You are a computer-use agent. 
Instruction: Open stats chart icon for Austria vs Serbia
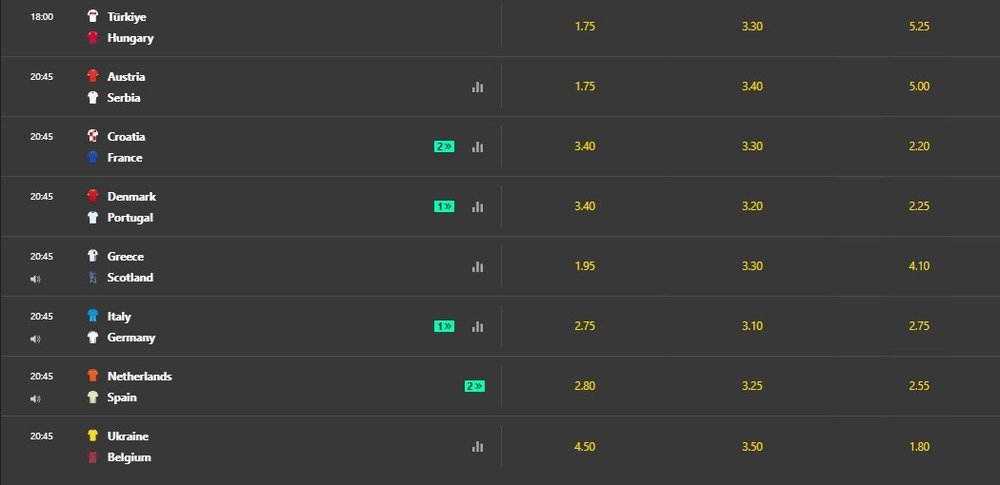coord(478,87)
